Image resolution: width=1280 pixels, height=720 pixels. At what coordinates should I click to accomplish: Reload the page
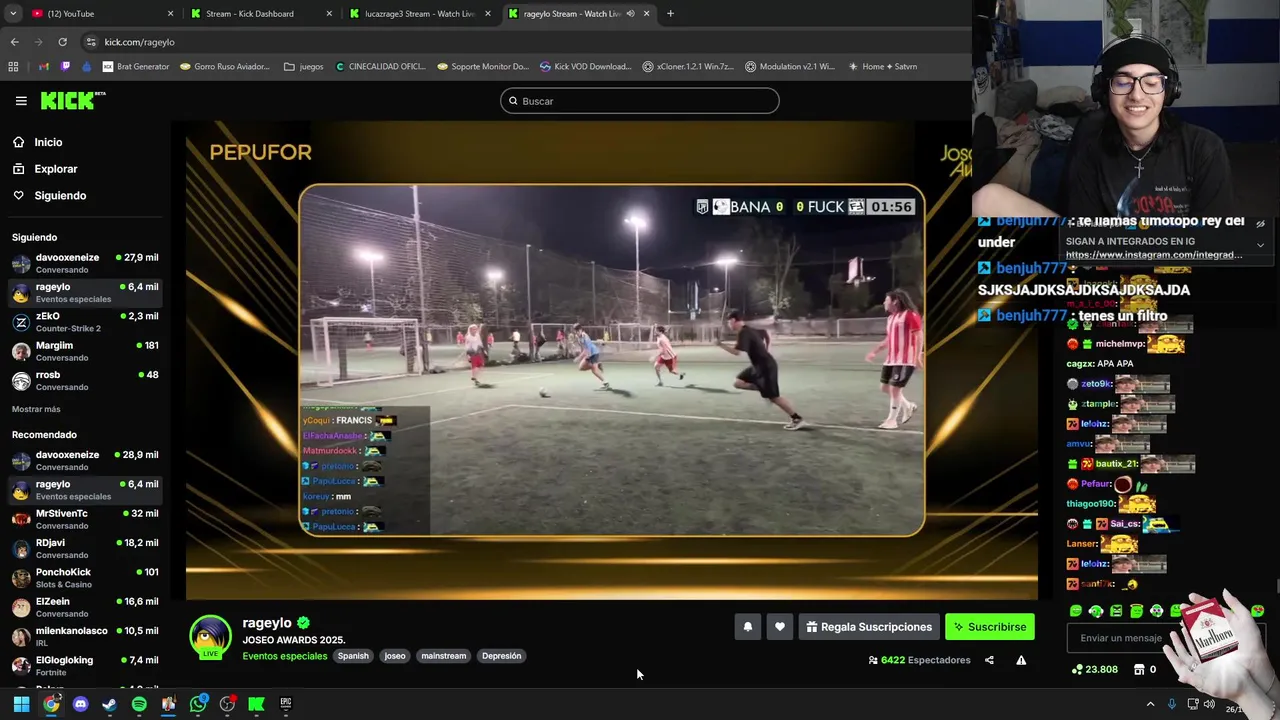62,42
